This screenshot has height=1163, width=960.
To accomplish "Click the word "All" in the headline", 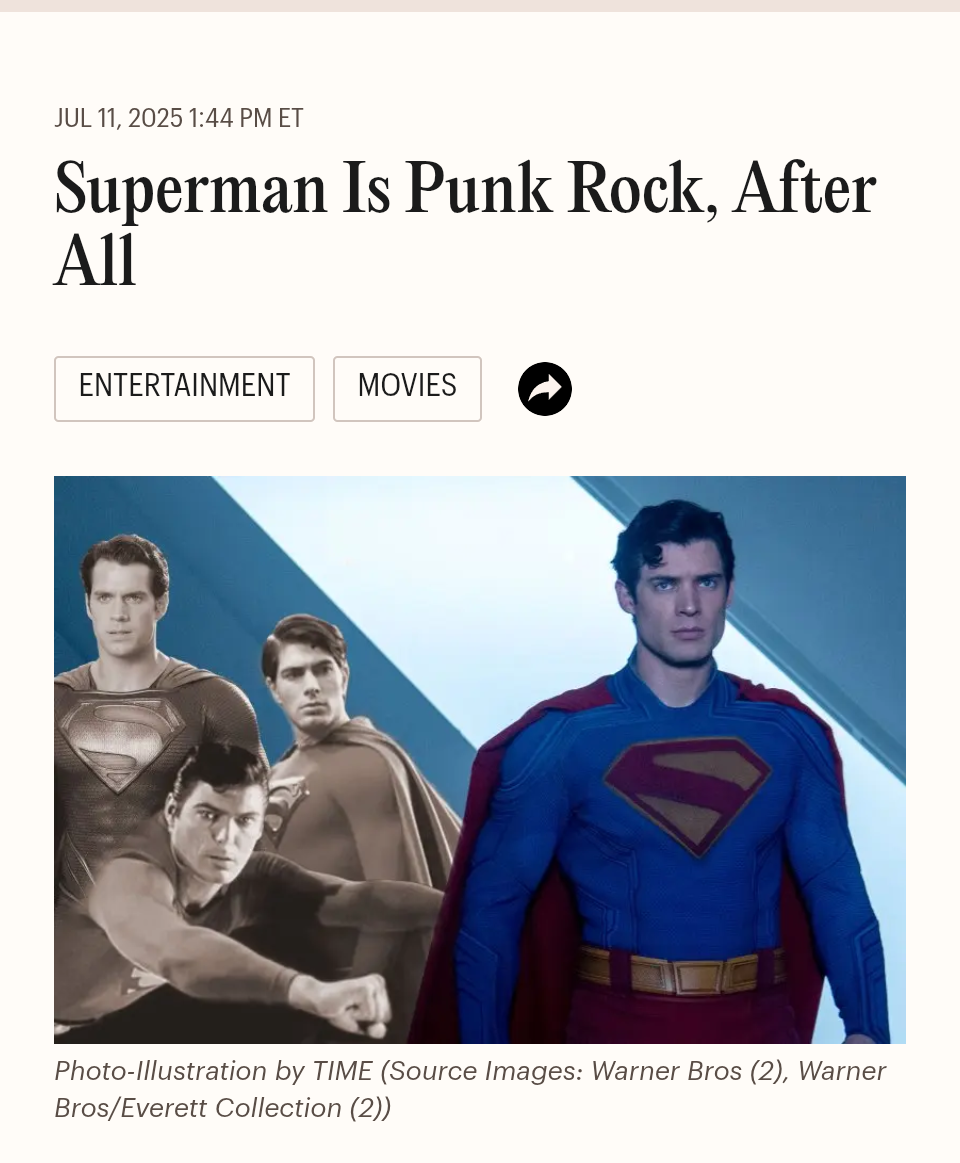I will pos(96,260).
